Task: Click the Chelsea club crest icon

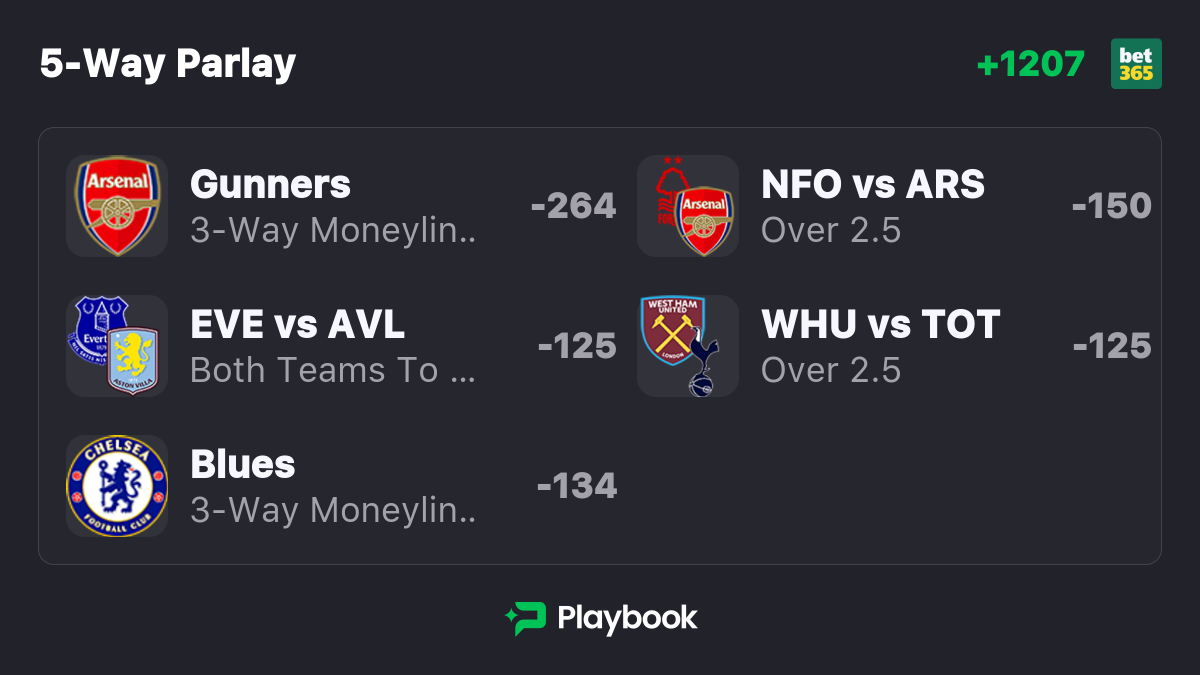Action: pos(117,486)
